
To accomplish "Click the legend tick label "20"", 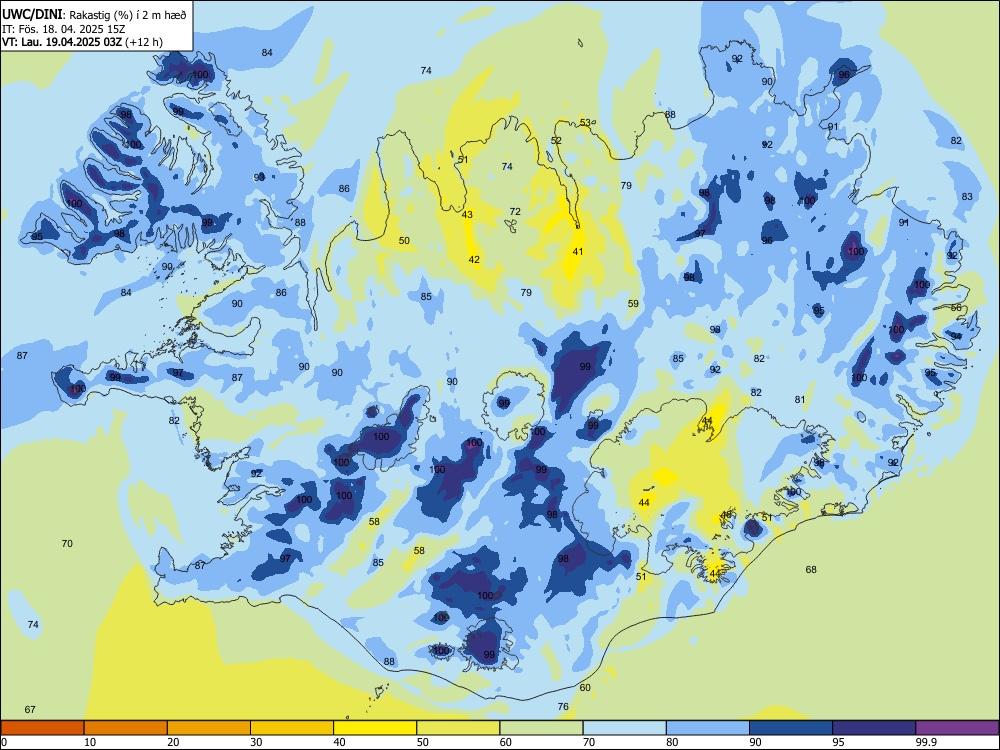I will (x=173, y=742).
